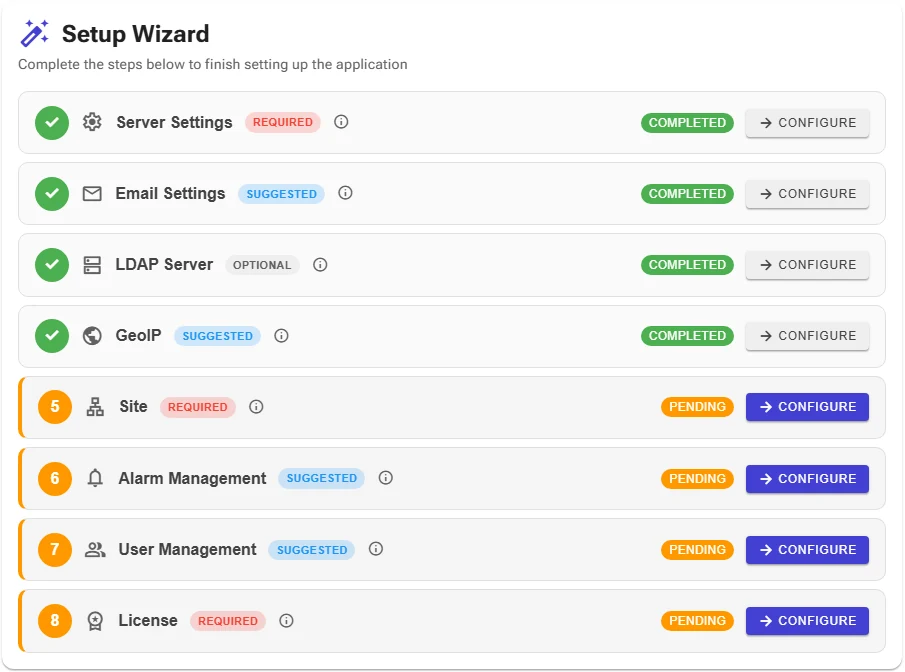This screenshot has height=672, width=905.
Task: Click the "User Management" step title
Action: click(188, 550)
